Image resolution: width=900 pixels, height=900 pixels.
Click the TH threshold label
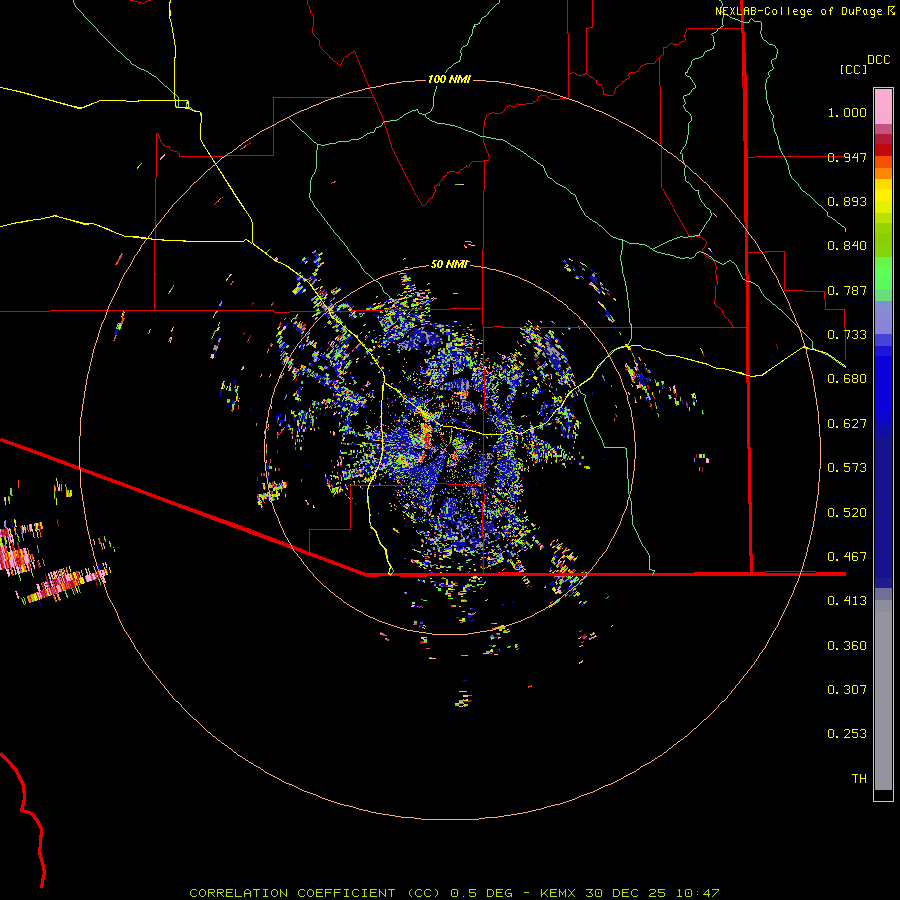click(x=859, y=779)
